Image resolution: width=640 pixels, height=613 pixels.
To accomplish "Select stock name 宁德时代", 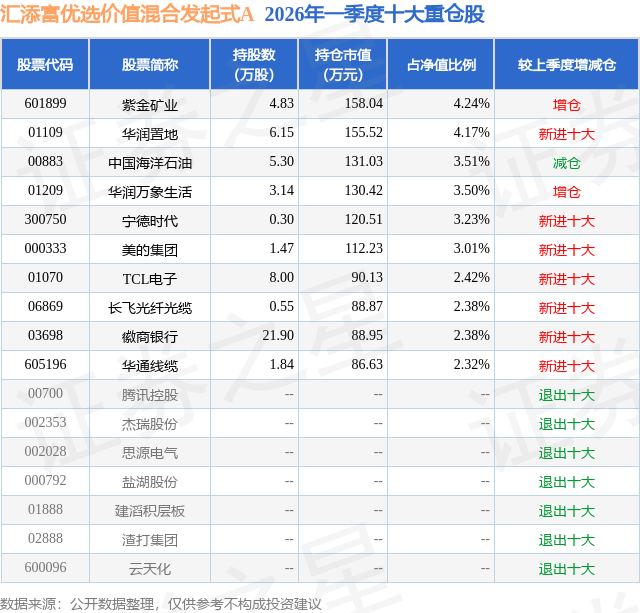I will coord(150,221).
